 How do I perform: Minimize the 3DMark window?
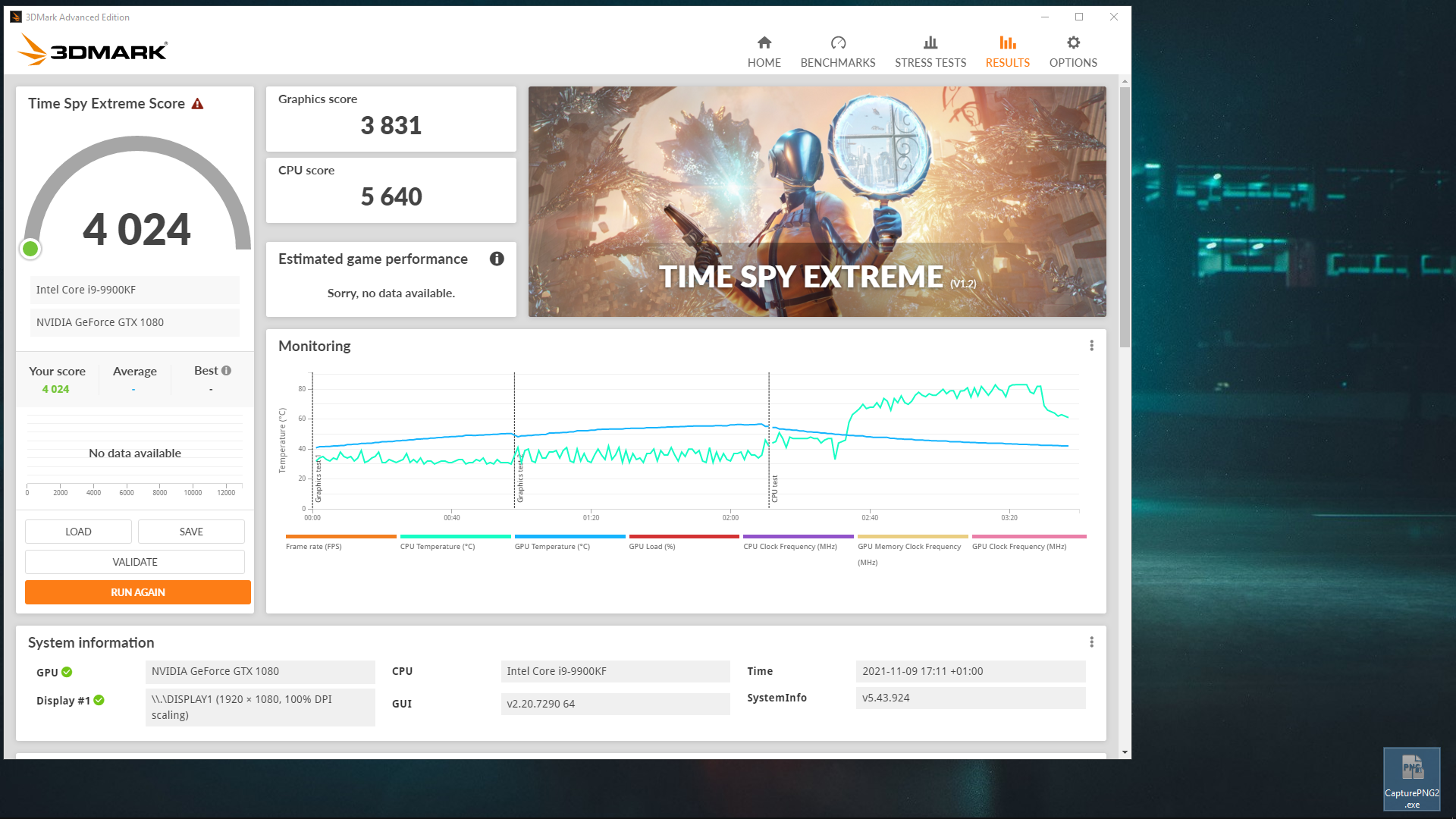pyautogui.click(x=1045, y=17)
